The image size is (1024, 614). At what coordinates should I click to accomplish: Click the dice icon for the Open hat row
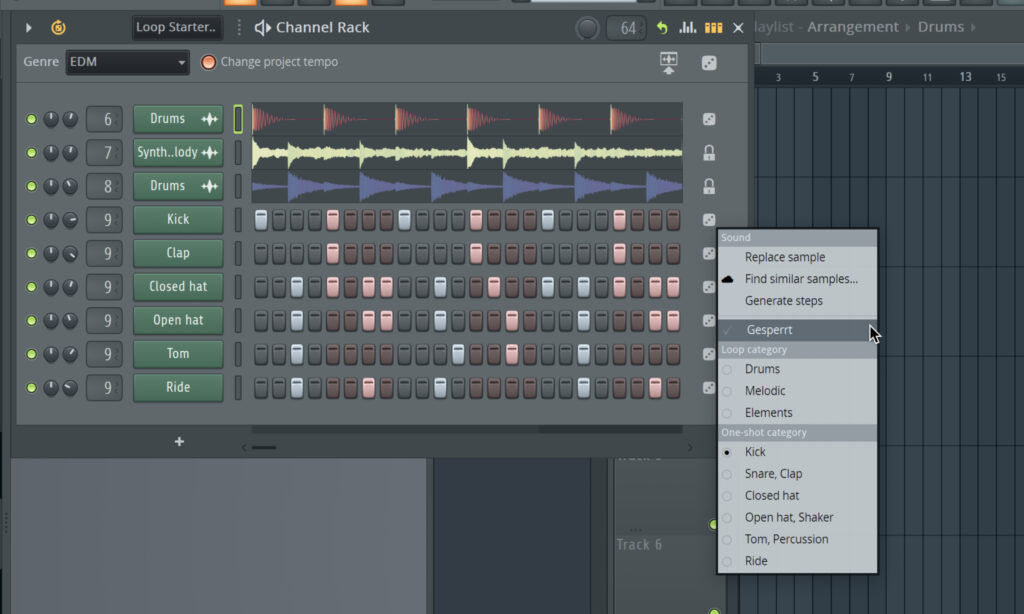pyautogui.click(x=709, y=321)
